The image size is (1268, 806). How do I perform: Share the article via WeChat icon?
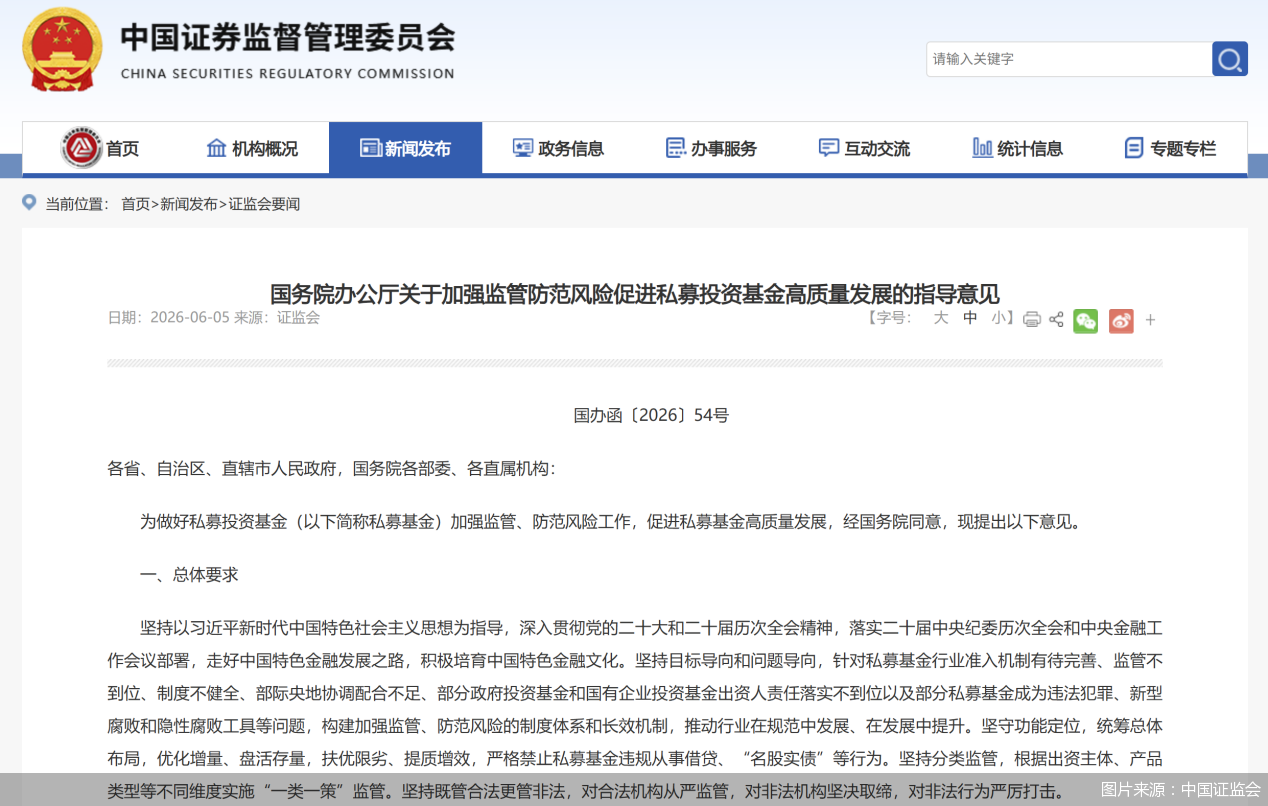coord(1085,320)
